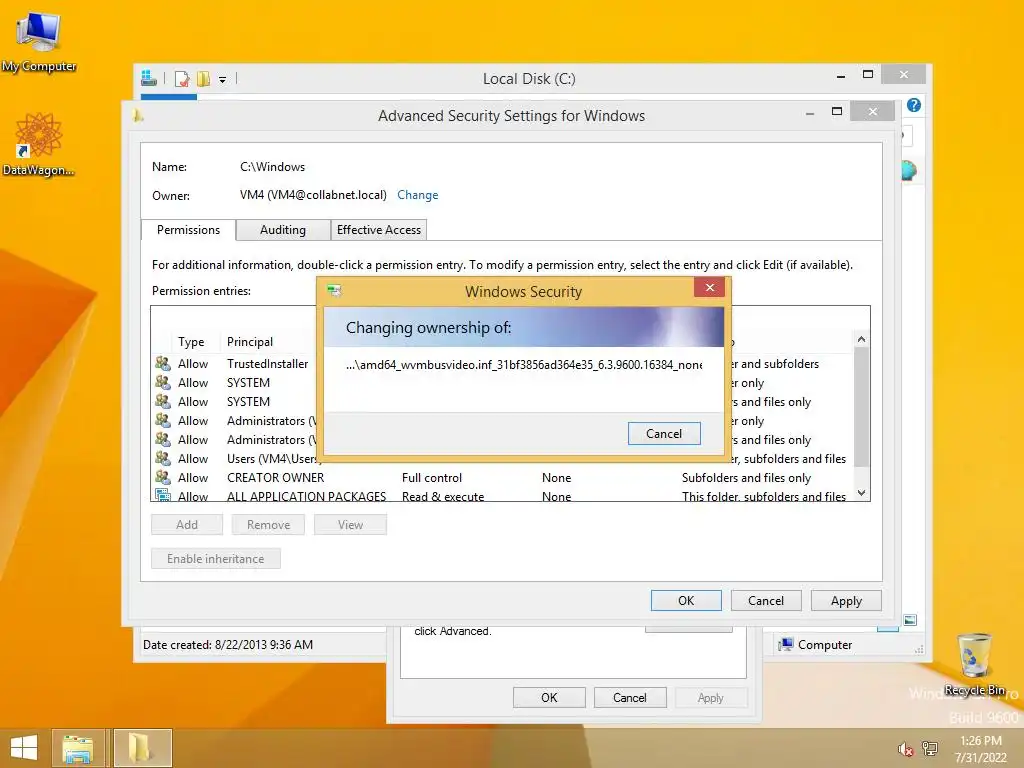Select the ALL APPLICATION PACKAGES entry
The image size is (1024, 768).
point(502,495)
